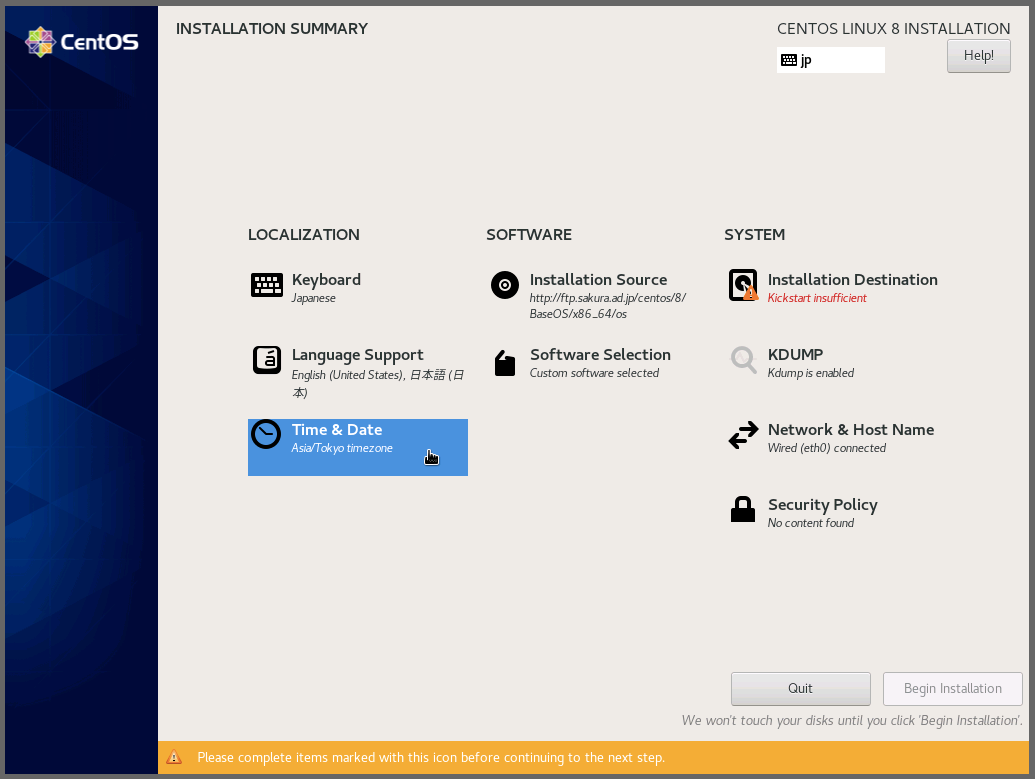Click the Software Selection package icon
This screenshot has height=779, width=1035.
tap(505, 362)
